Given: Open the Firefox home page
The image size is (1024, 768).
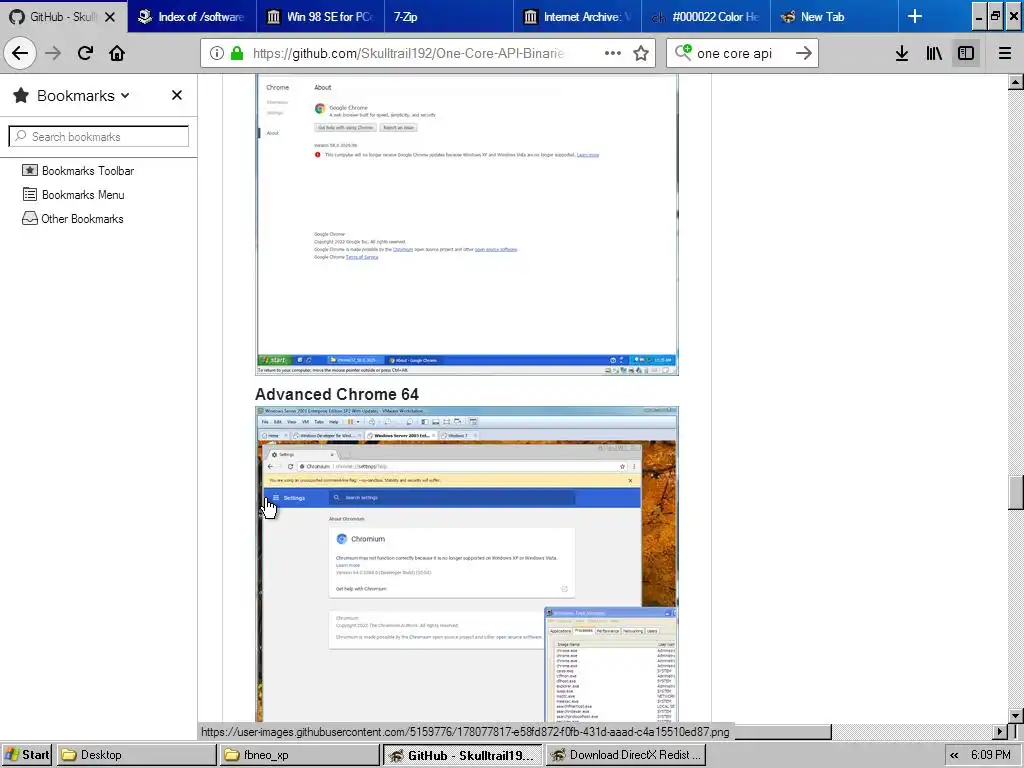Looking at the screenshot, I should coord(117,53).
